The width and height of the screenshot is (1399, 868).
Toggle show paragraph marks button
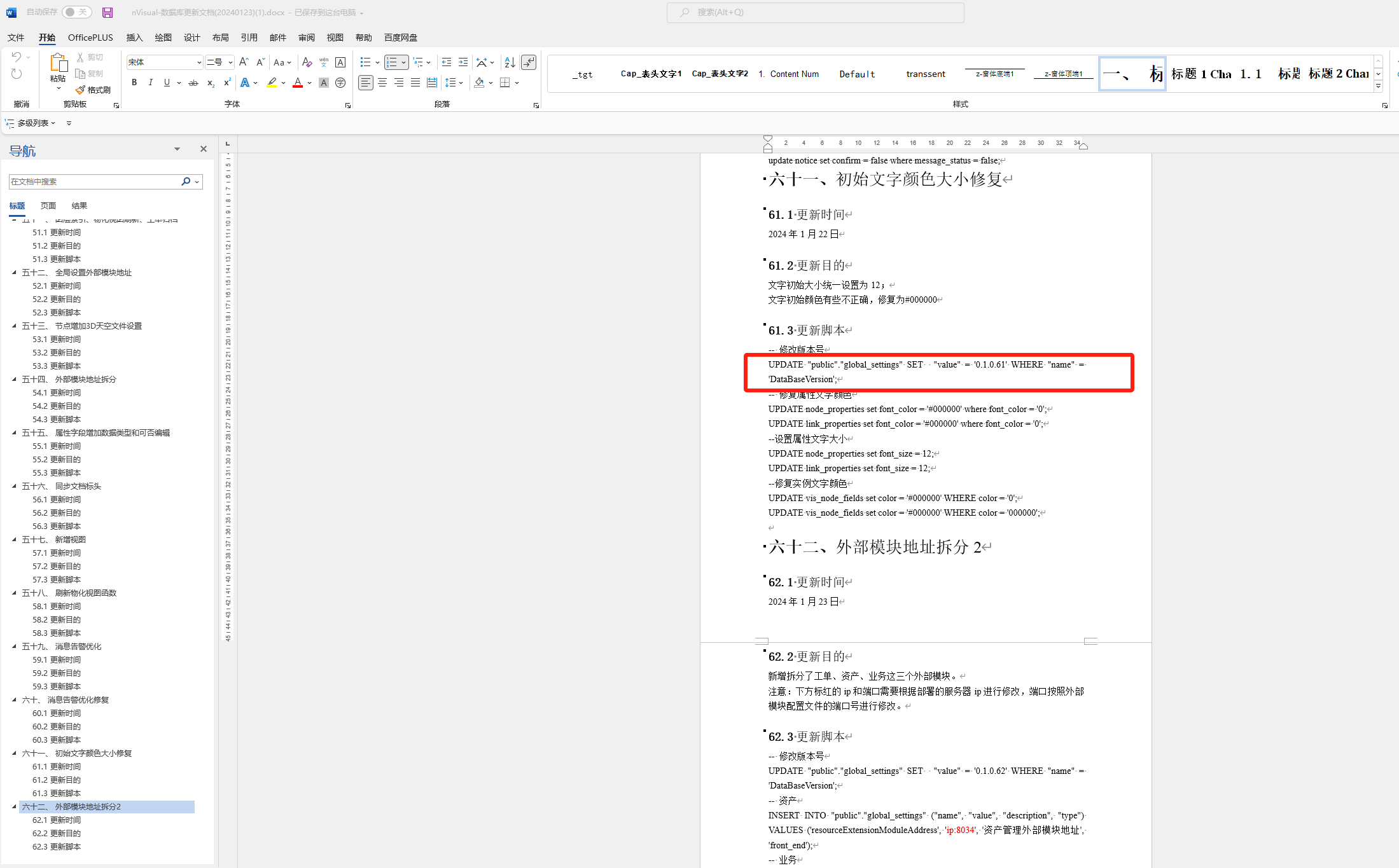pos(529,62)
